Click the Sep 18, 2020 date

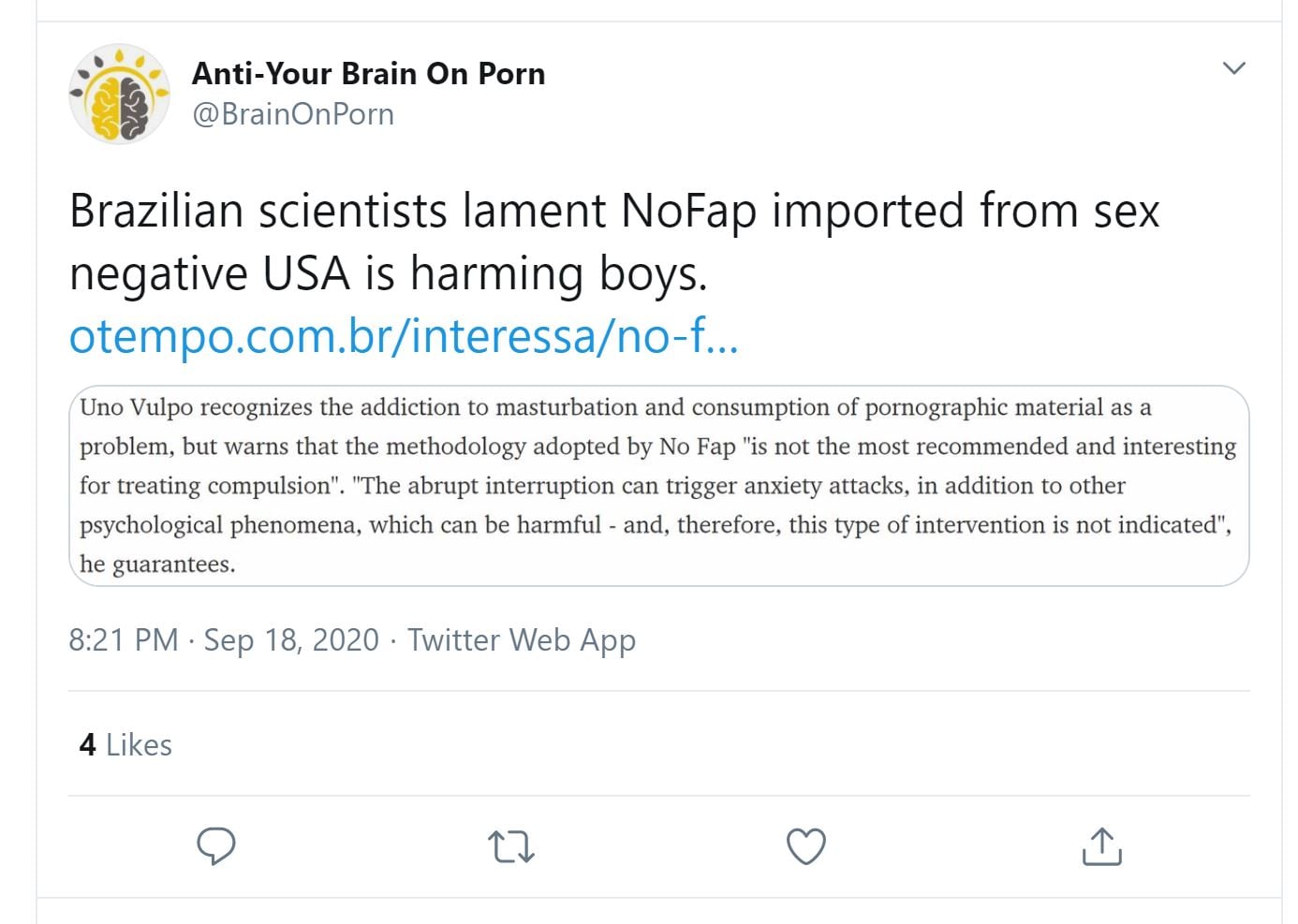coord(291,640)
